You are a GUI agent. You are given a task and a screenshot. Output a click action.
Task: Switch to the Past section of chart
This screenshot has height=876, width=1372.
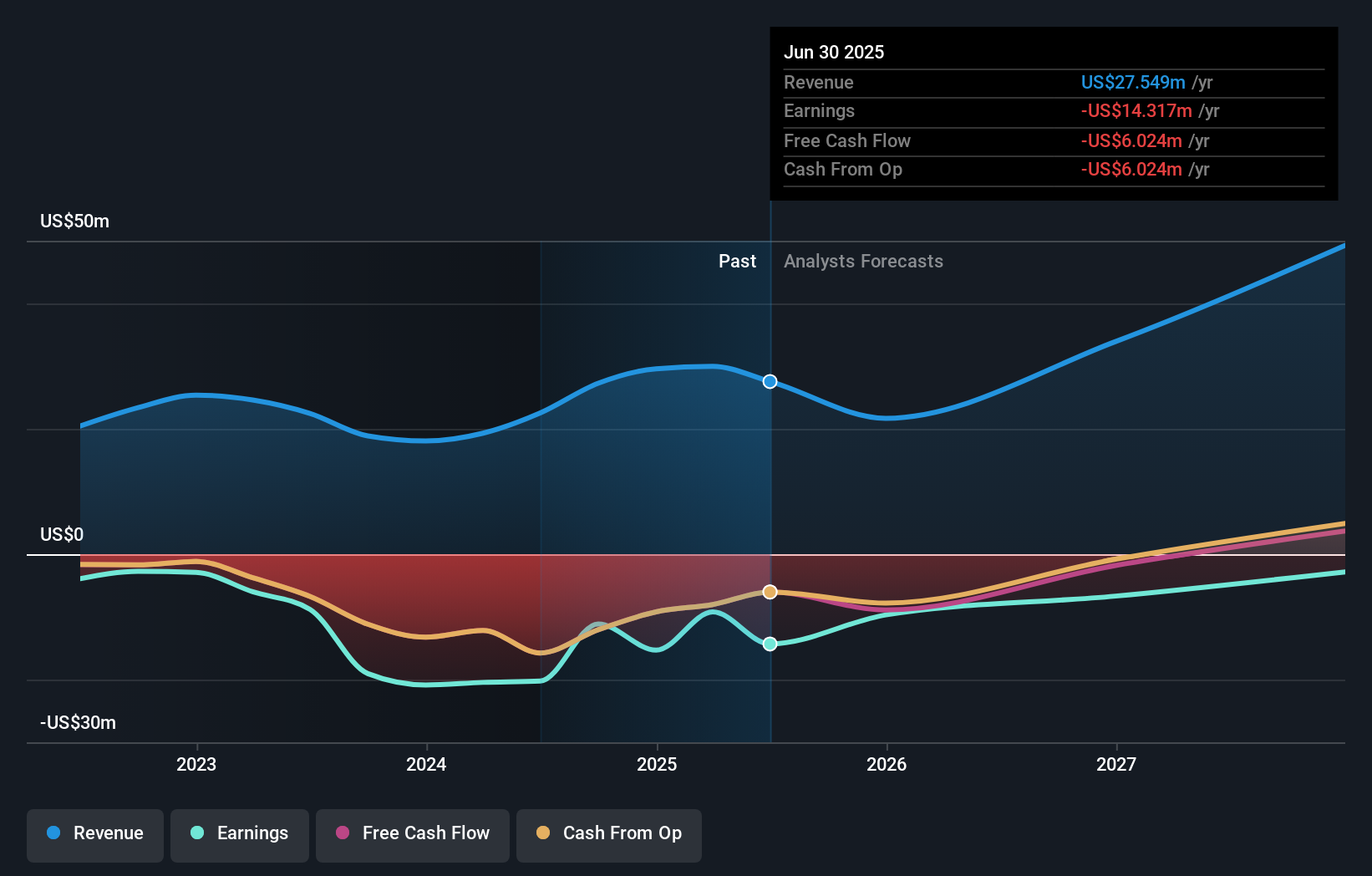tap(736, 261)
